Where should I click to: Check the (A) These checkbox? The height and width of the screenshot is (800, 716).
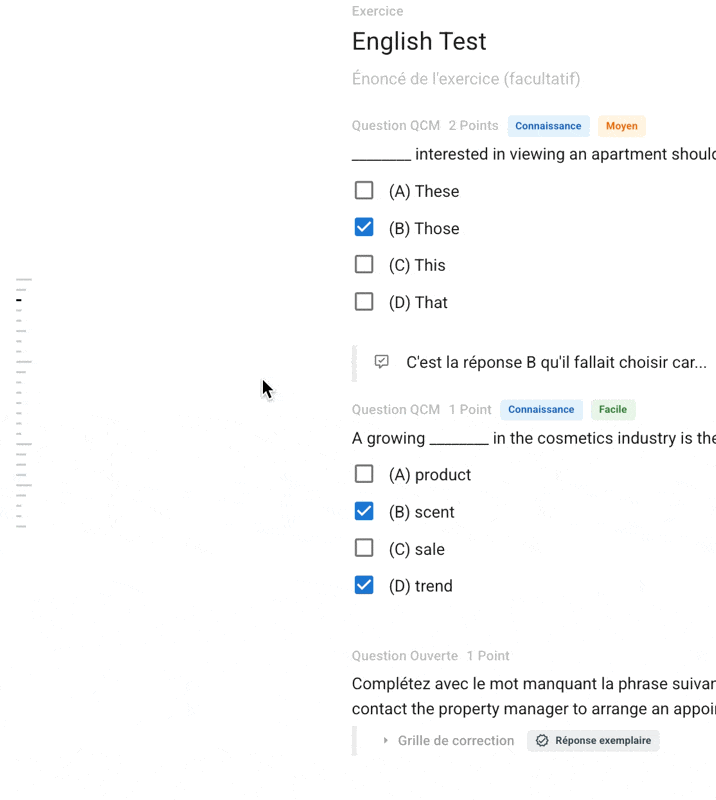tap(364, 191)
